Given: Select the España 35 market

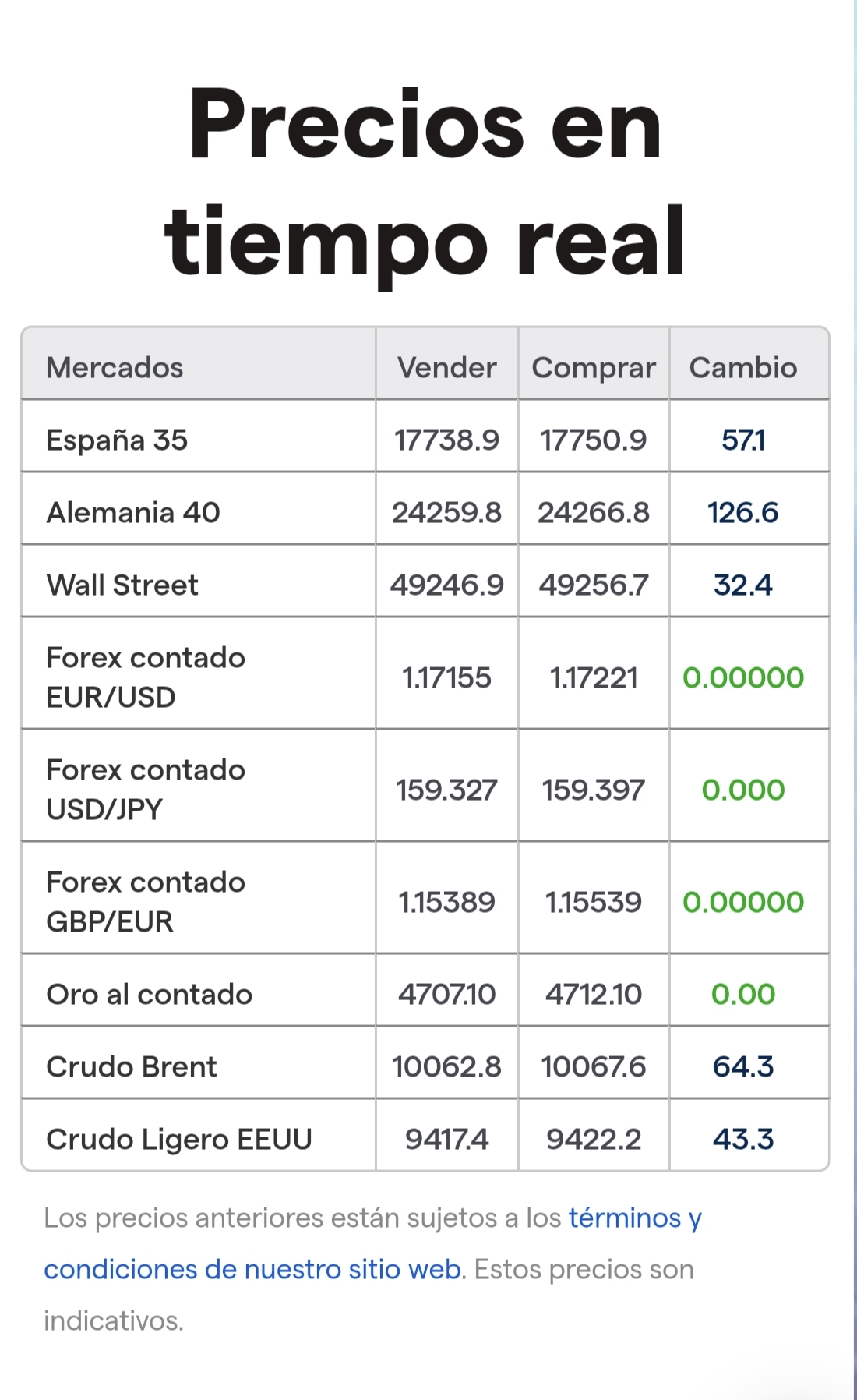Looking at the screenshot, I should click(117, 440).
